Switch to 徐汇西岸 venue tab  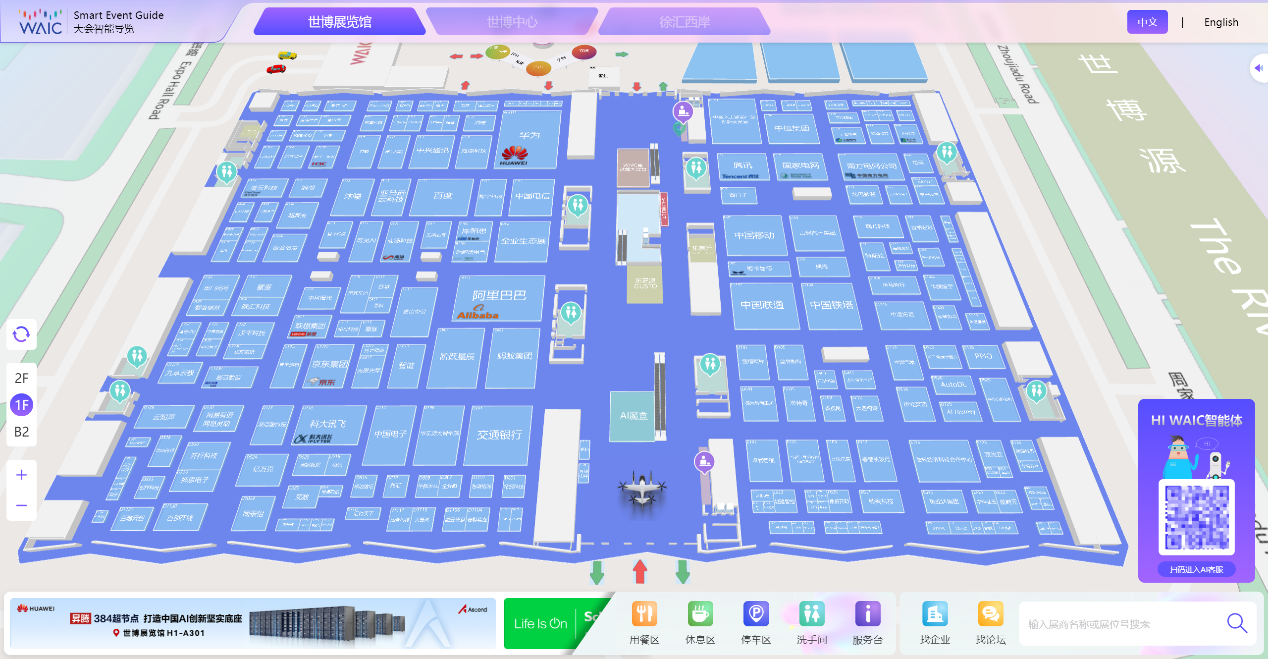coord(686,21)
